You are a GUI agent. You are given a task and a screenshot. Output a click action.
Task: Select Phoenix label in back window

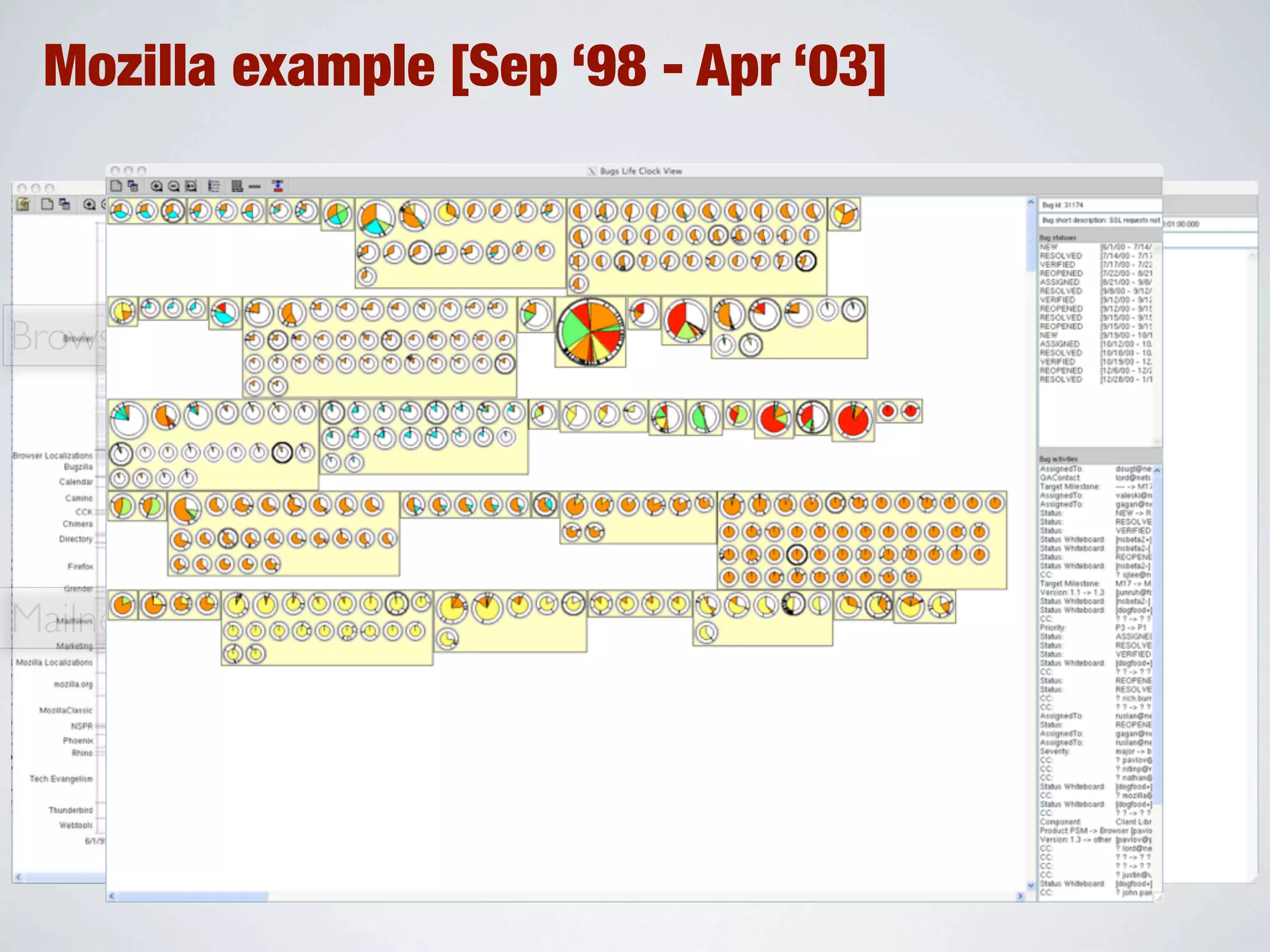pos(78,741)
